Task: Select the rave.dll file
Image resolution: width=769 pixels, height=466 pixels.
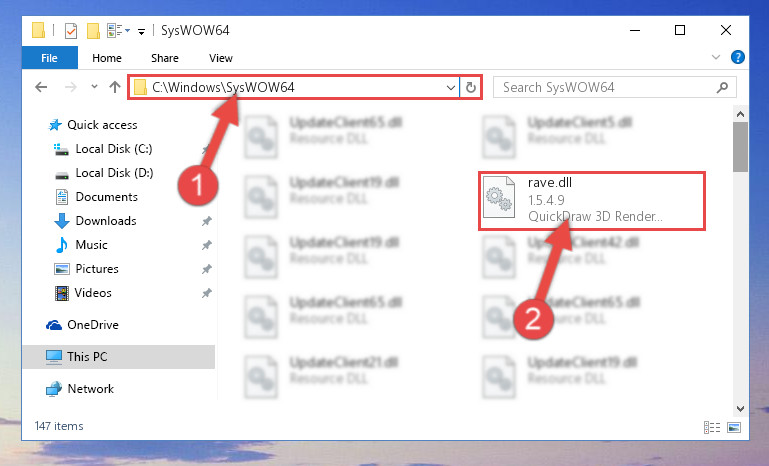Action: 592,201
